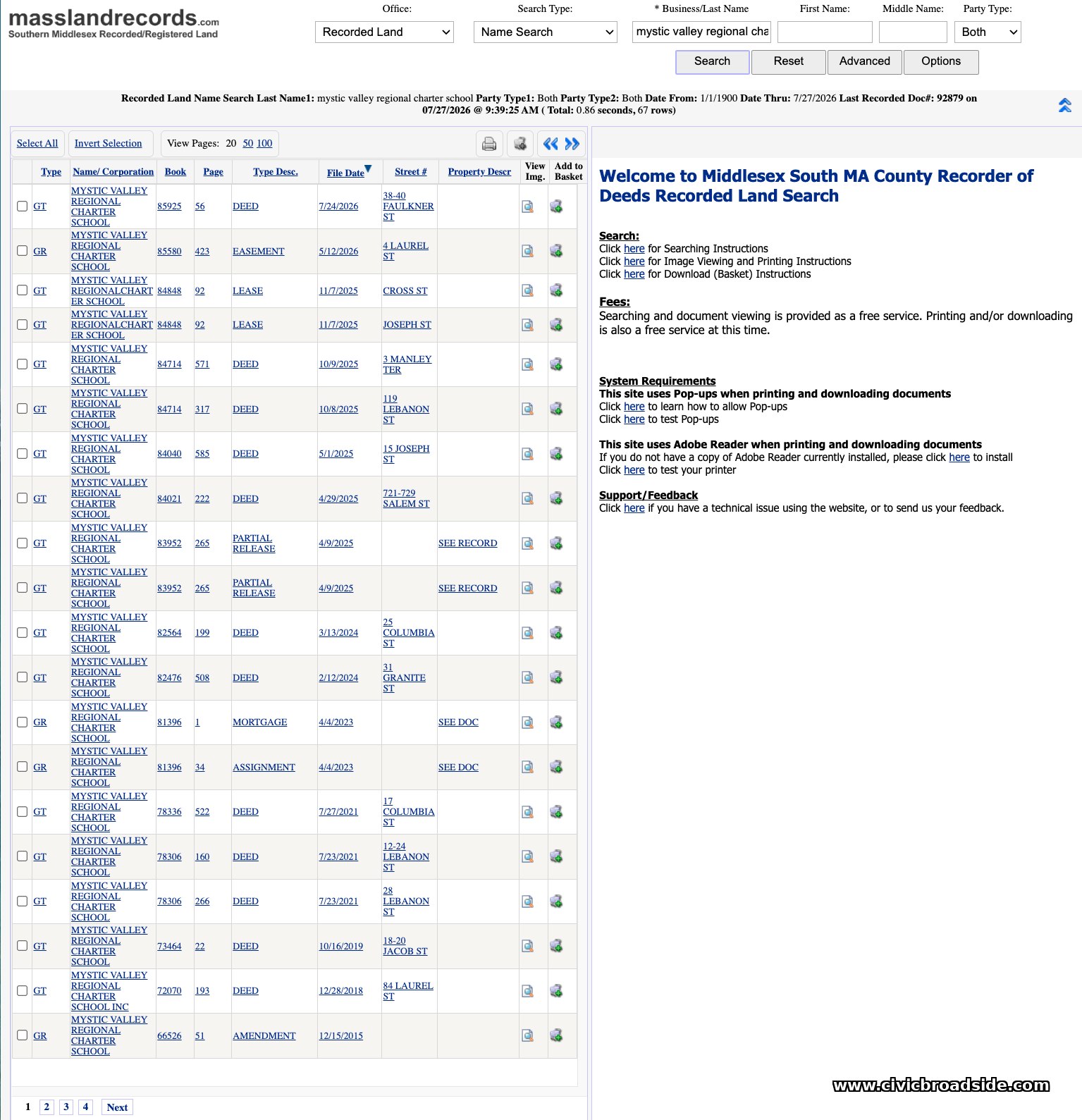The height and width of the screenshot is (1120, 1082).
Task: Open the basket icon in results toolbar
Action: pos(520,144)
